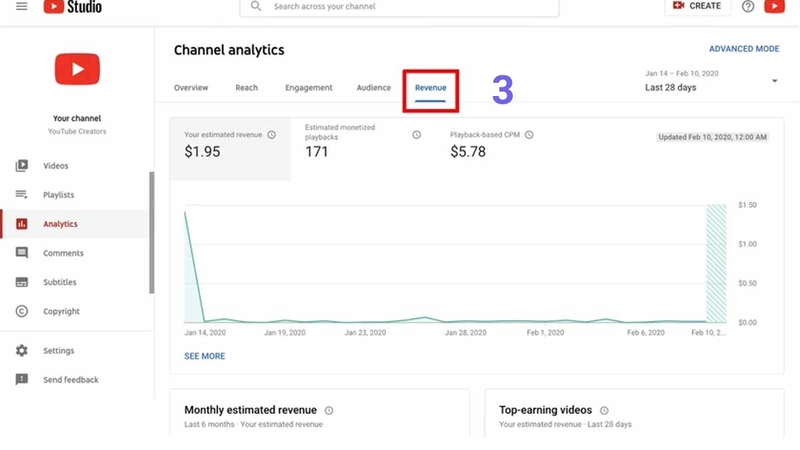Click the Monthly estimated revenue heading
Viewport: 800px width, 450px height.
pyautogui.click(x=251, y=410)
